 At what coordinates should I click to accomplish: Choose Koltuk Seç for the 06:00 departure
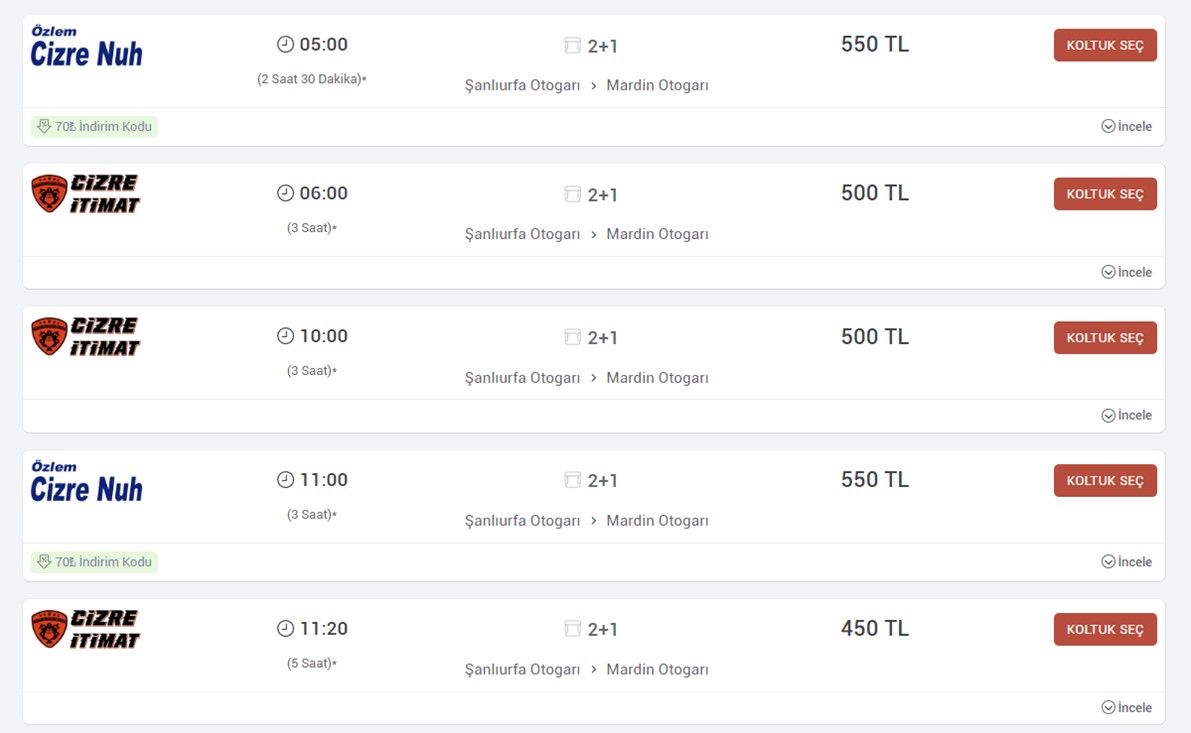[1104, 194]
